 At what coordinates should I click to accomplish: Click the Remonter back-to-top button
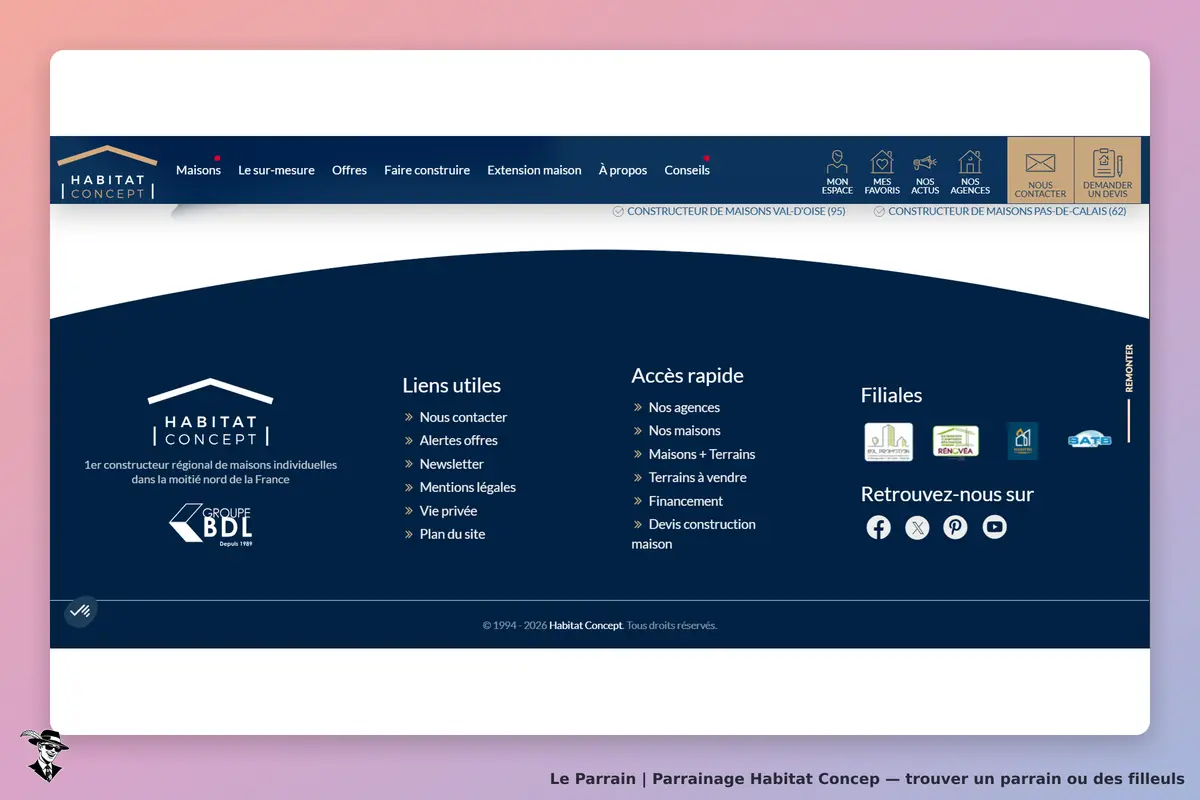click(x=1129, y=393)
